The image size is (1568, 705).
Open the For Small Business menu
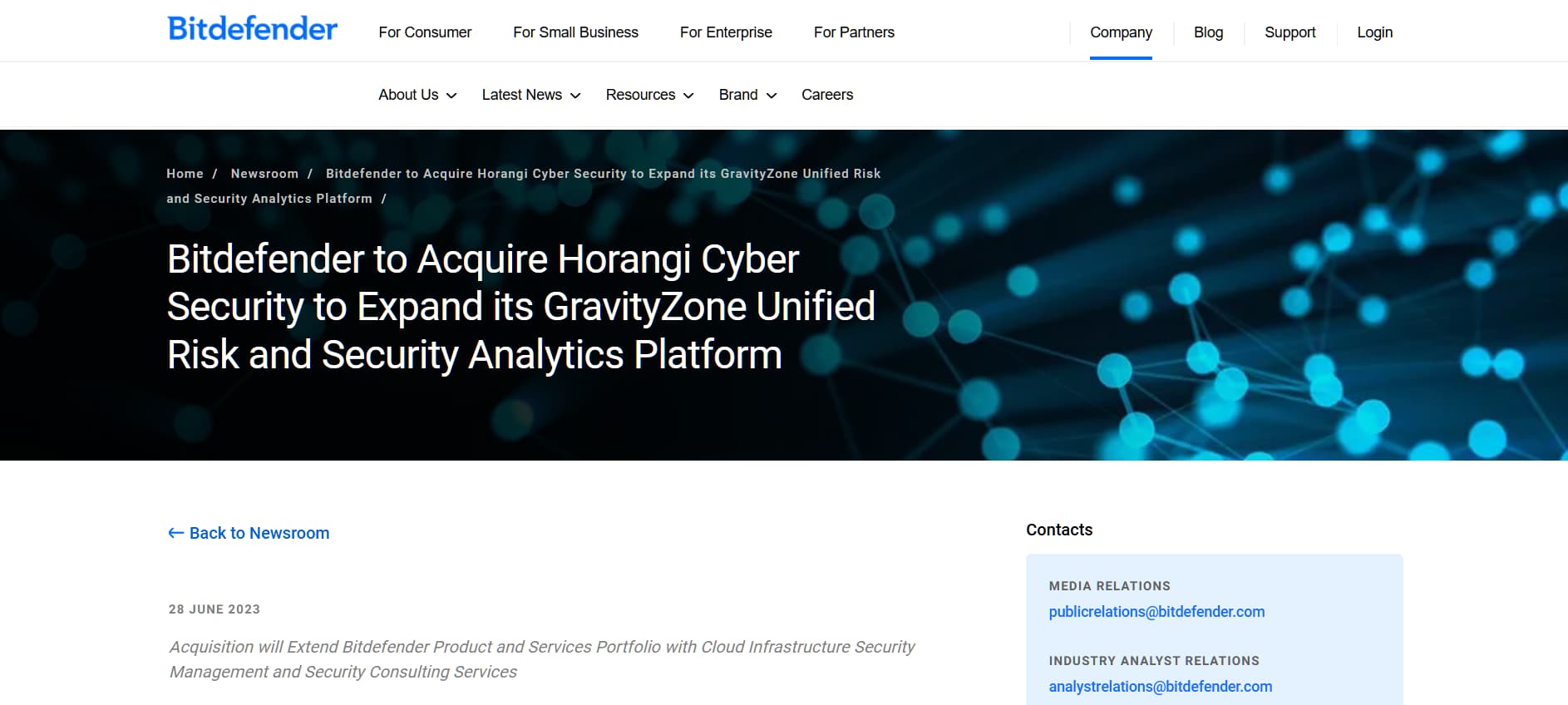(x=575, y=32)
